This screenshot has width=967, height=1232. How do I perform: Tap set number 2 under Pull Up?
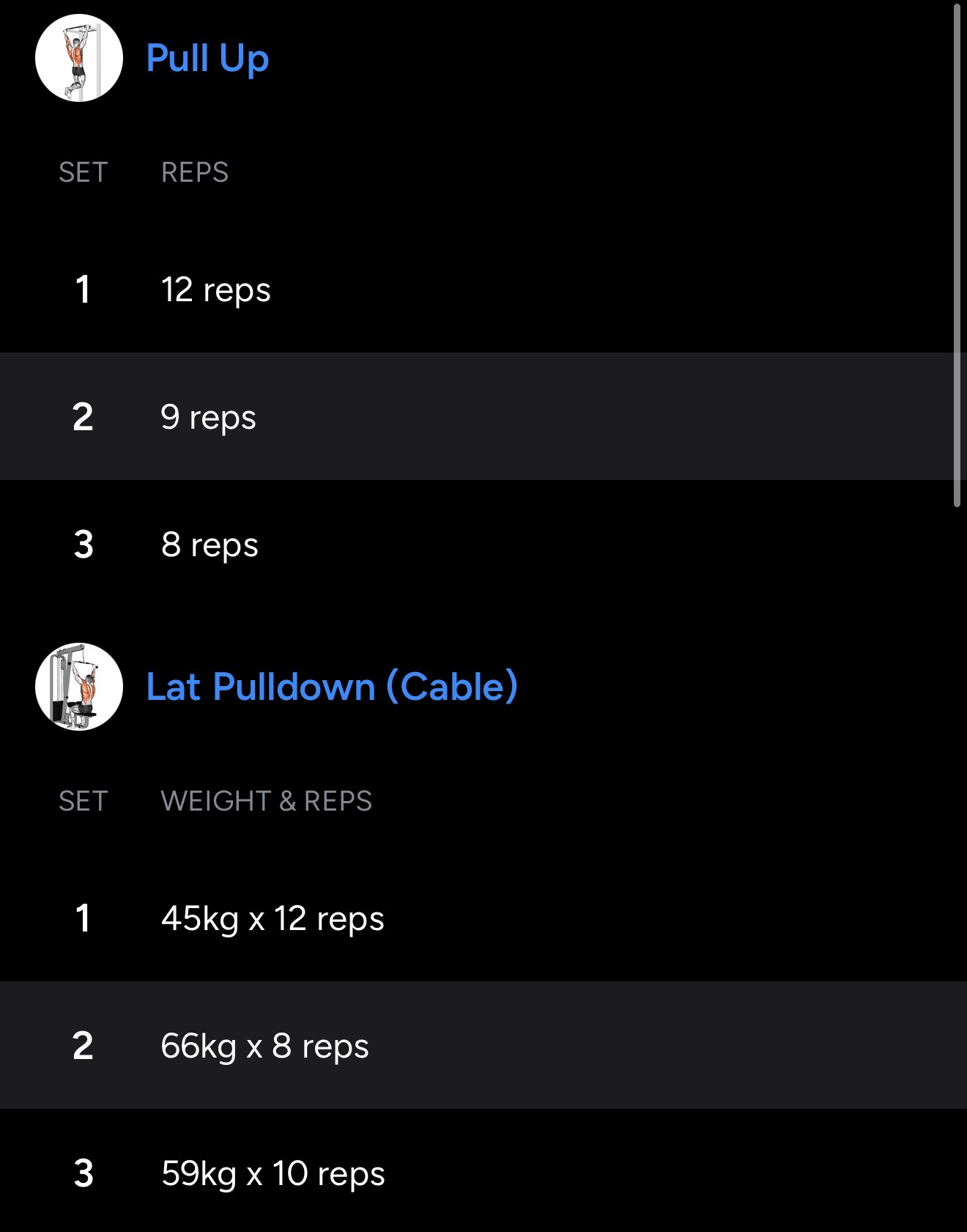pyautogui.click(x=83, y=417)
